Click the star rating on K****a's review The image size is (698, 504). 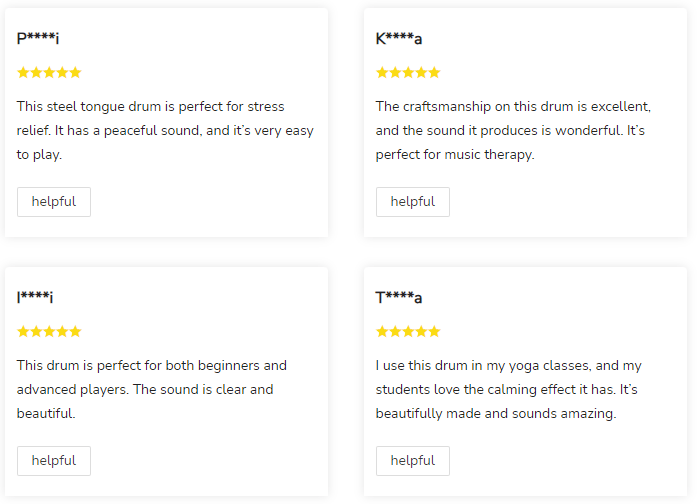point(408,73)
